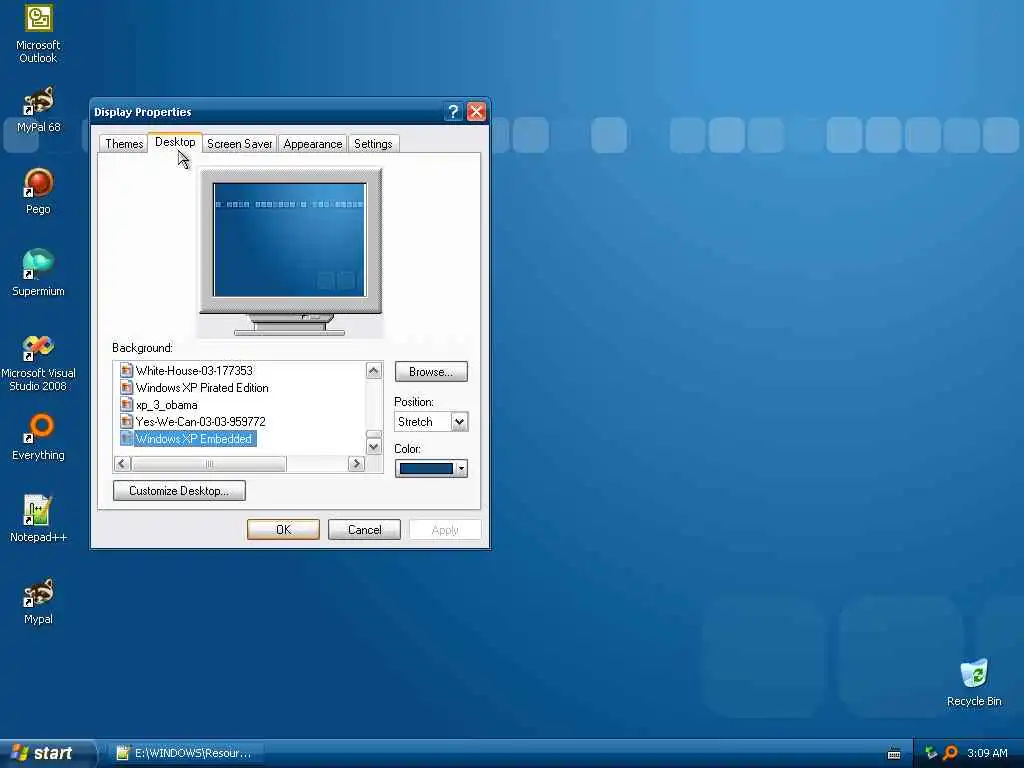1024x768 pixels.
Task: Click the Yes-We-Can-03-03-959772 file icon
Action: [x=127, y=421]
